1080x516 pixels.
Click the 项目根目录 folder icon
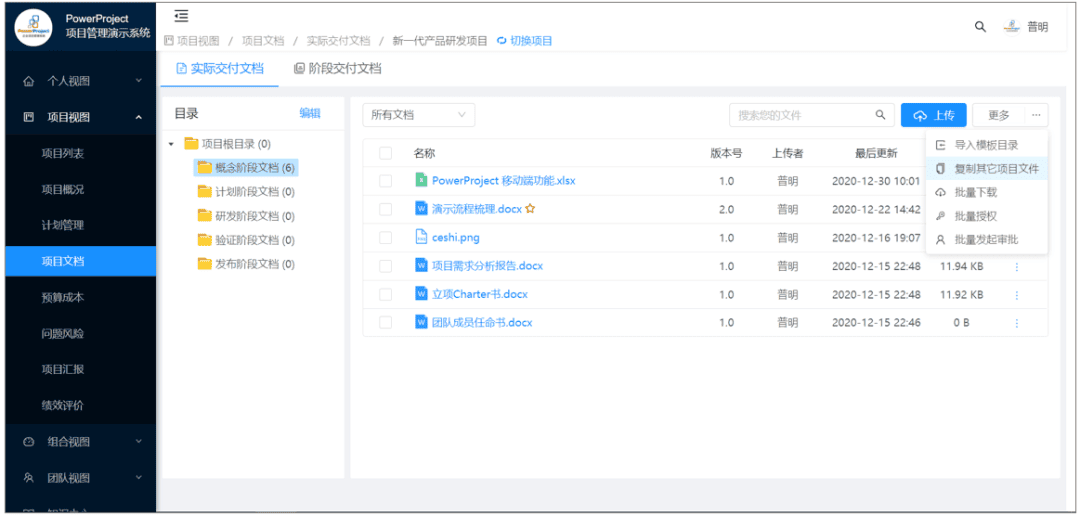coord(191,144)
